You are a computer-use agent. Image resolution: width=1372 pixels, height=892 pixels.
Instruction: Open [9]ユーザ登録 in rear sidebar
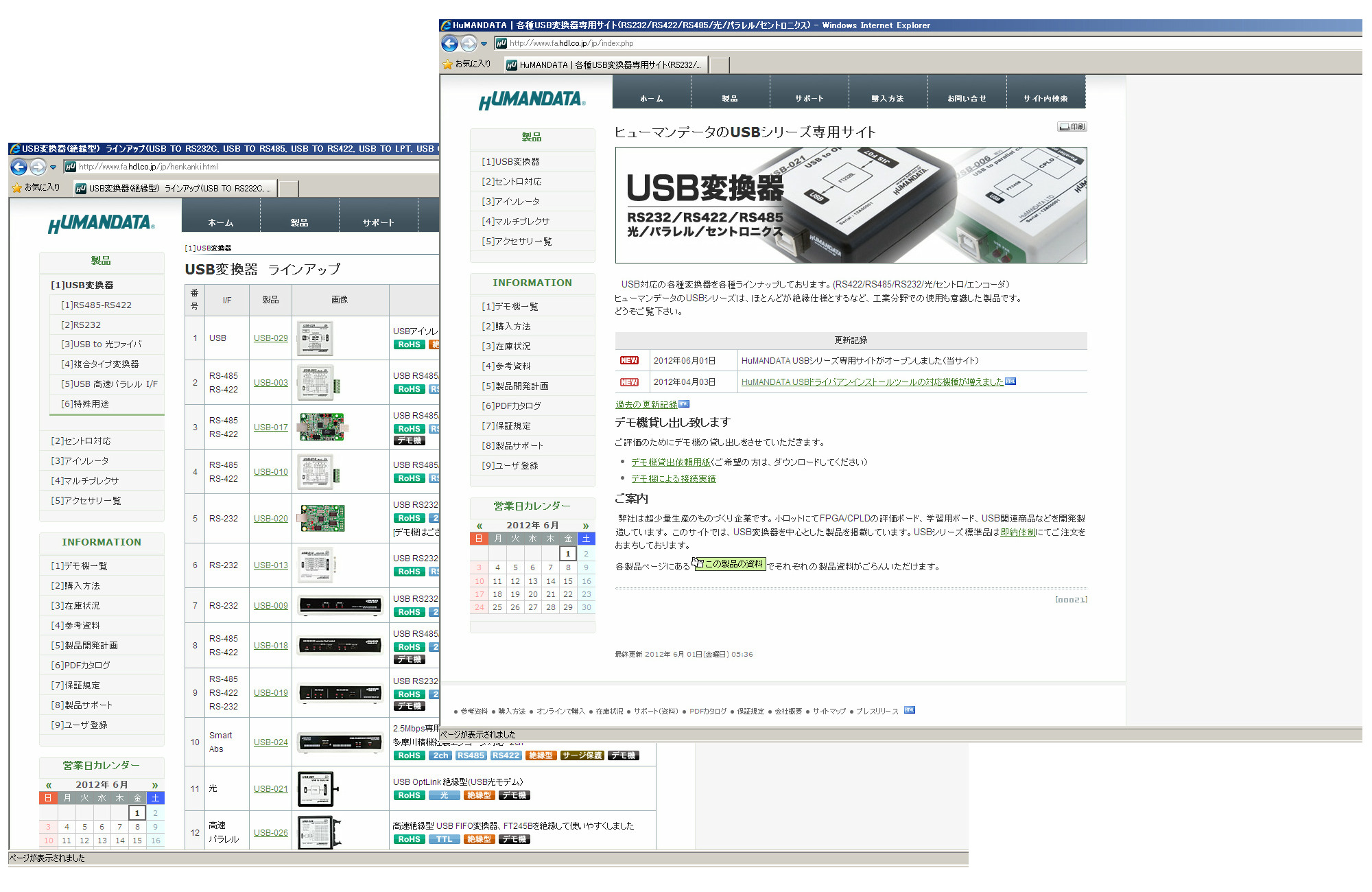point(79,725)
